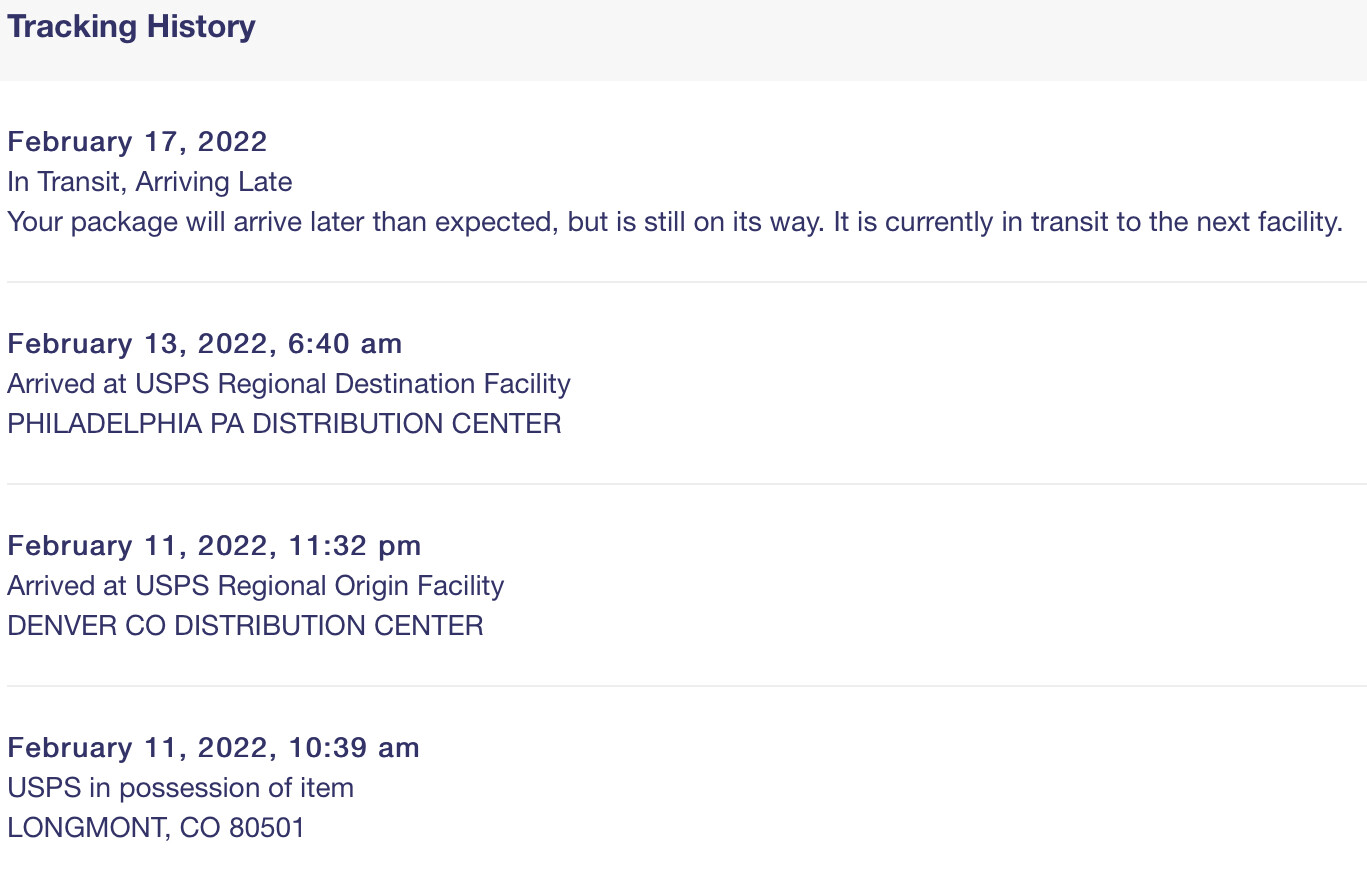
Task: Click the February 11, 2022, 11:32 pm timestamp
Action: [x=214, y=546]
